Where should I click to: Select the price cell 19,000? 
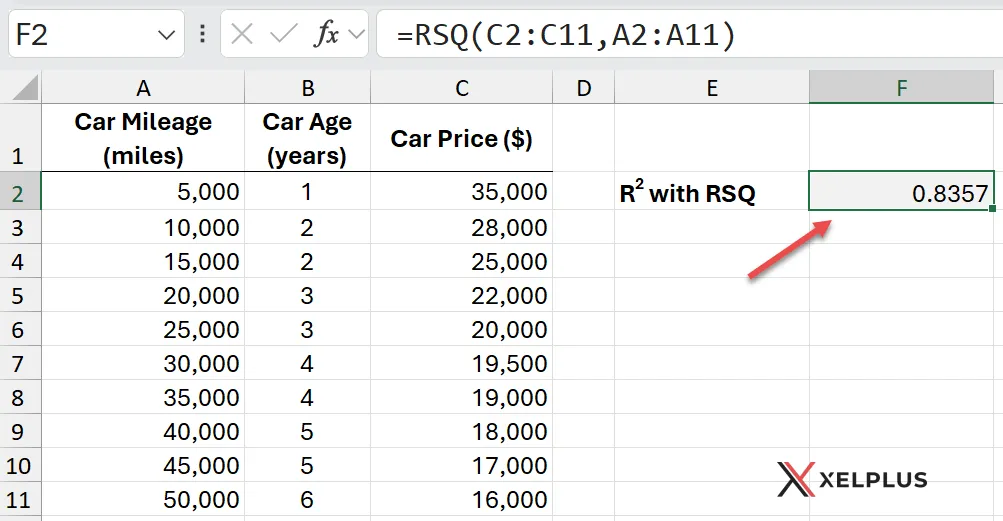[x=462, y=397]
